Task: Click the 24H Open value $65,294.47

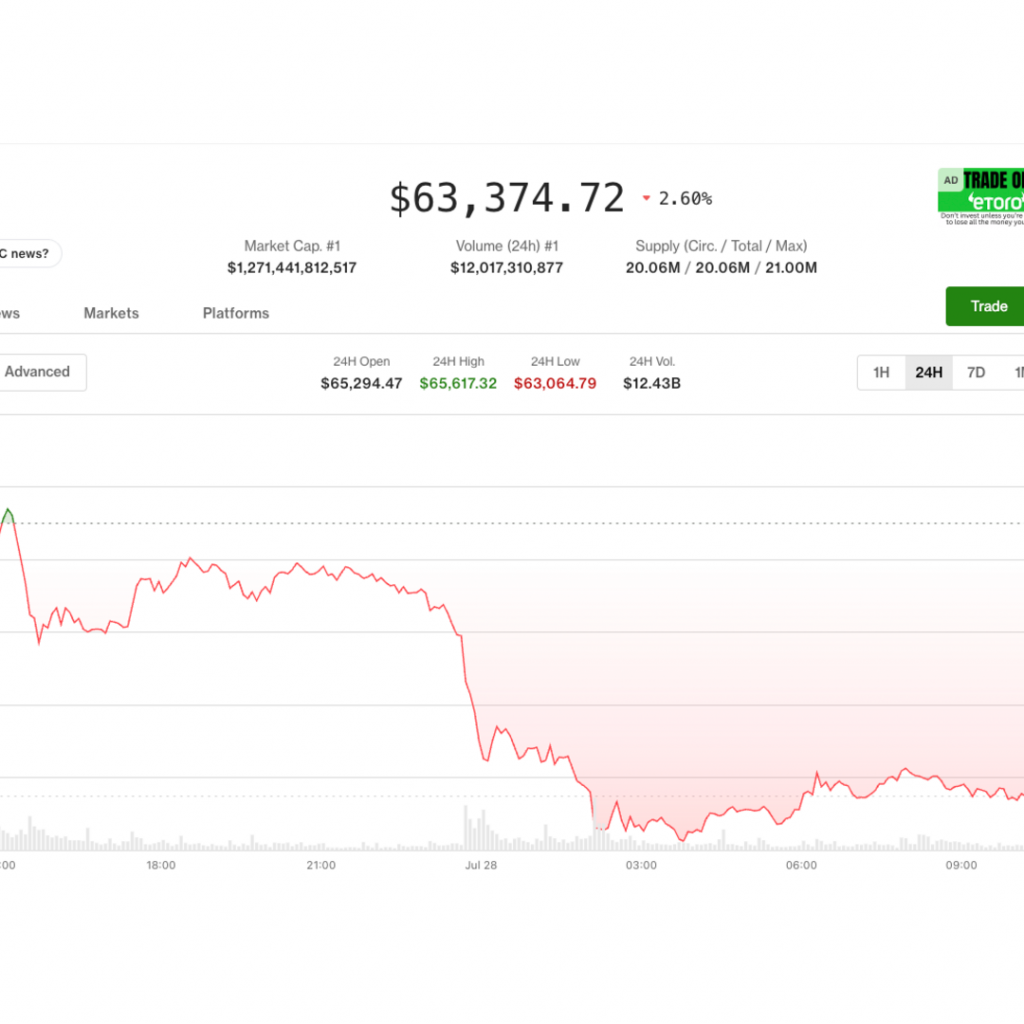Action: (361, 383)
